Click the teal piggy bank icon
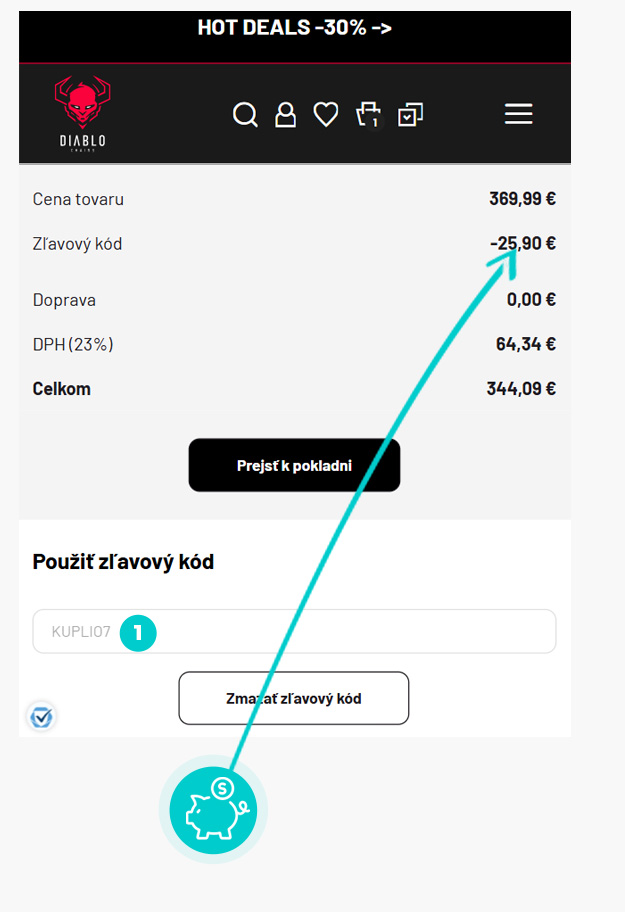The width and height of the screenshot is (625, 912). click(x=213, y=809)
